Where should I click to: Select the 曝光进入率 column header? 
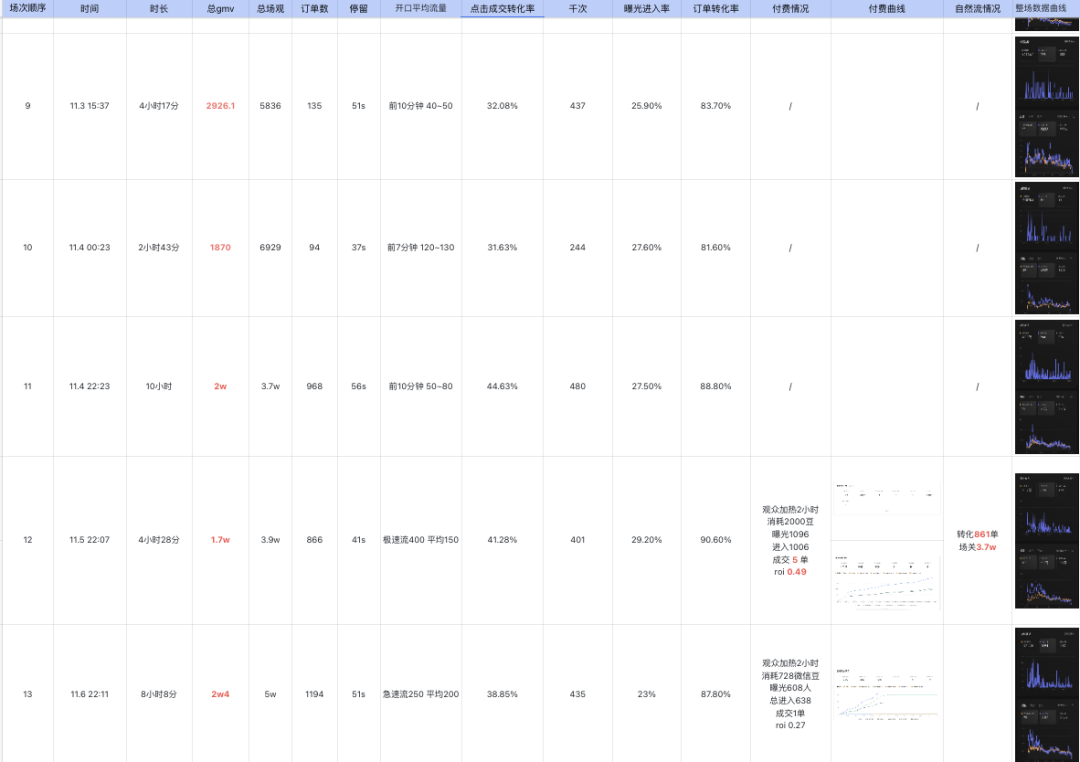tap(647, 9)
